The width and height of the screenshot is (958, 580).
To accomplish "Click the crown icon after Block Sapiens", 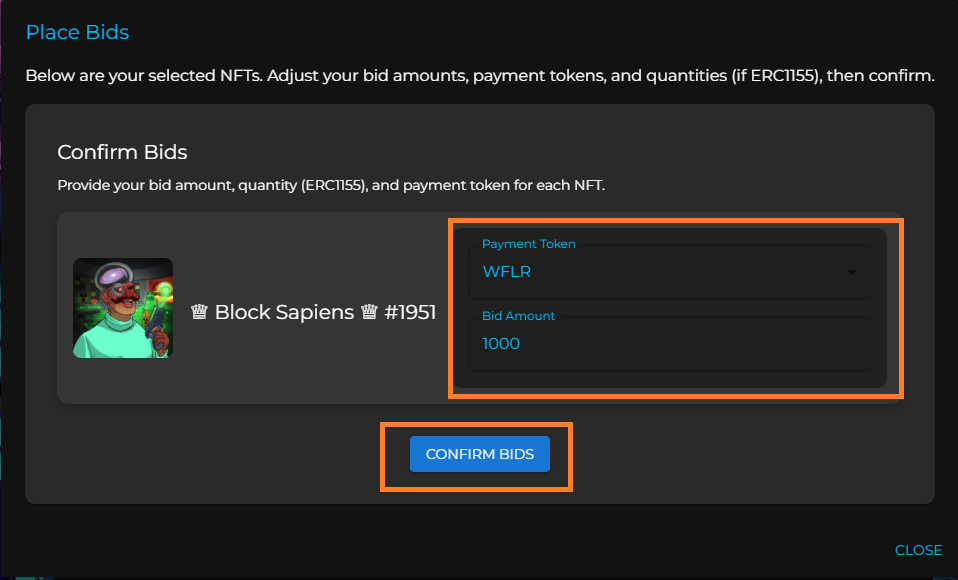I will click(x=368, y=312).
